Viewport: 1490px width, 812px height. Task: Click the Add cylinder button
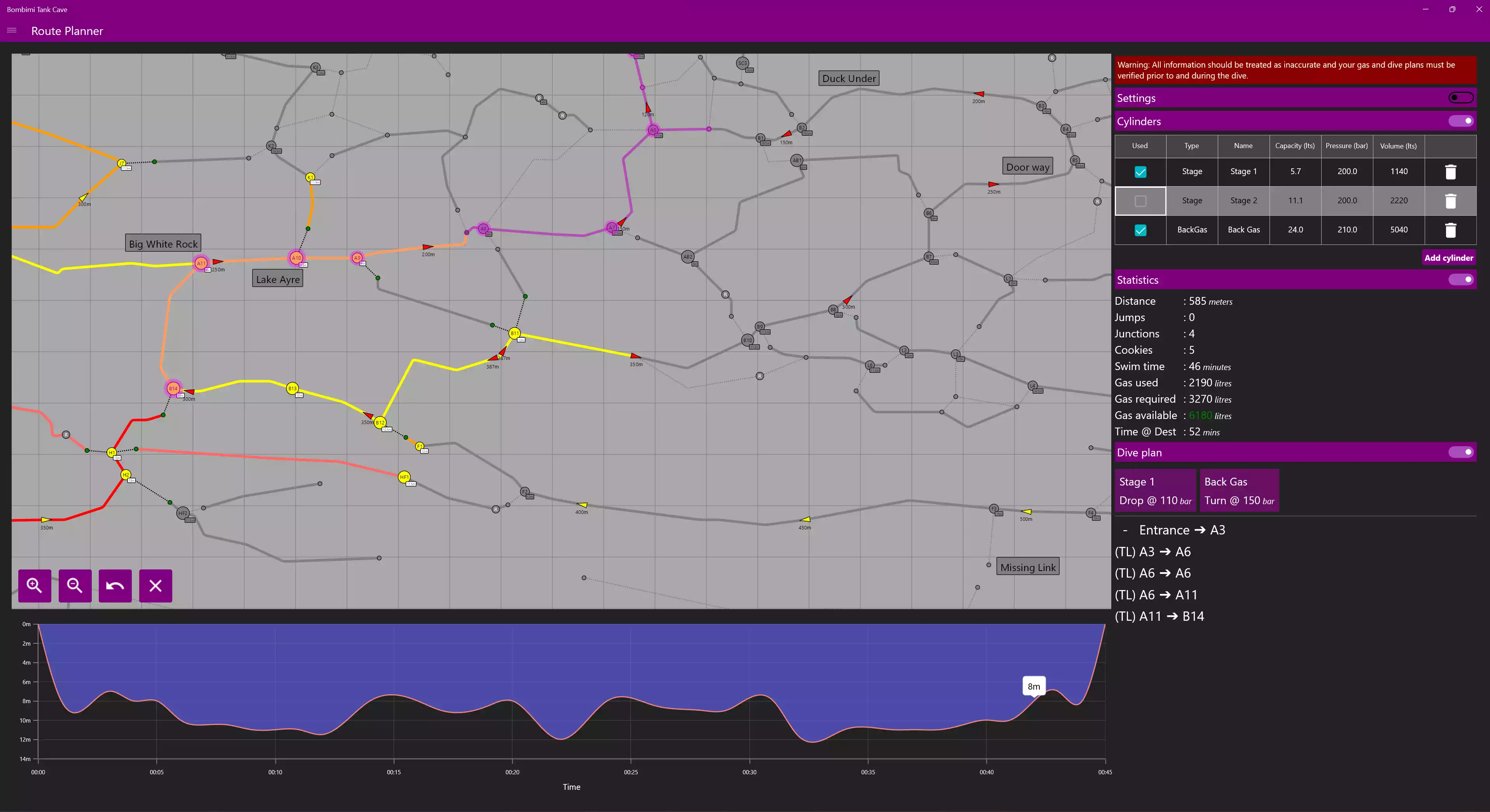pos(1448,258)
